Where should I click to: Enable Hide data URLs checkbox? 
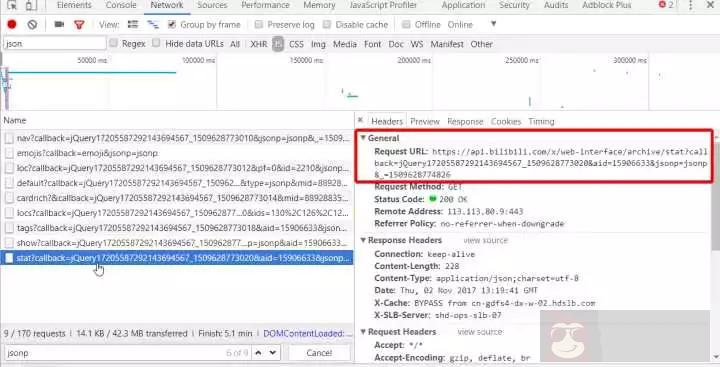[x=156, y=43]
